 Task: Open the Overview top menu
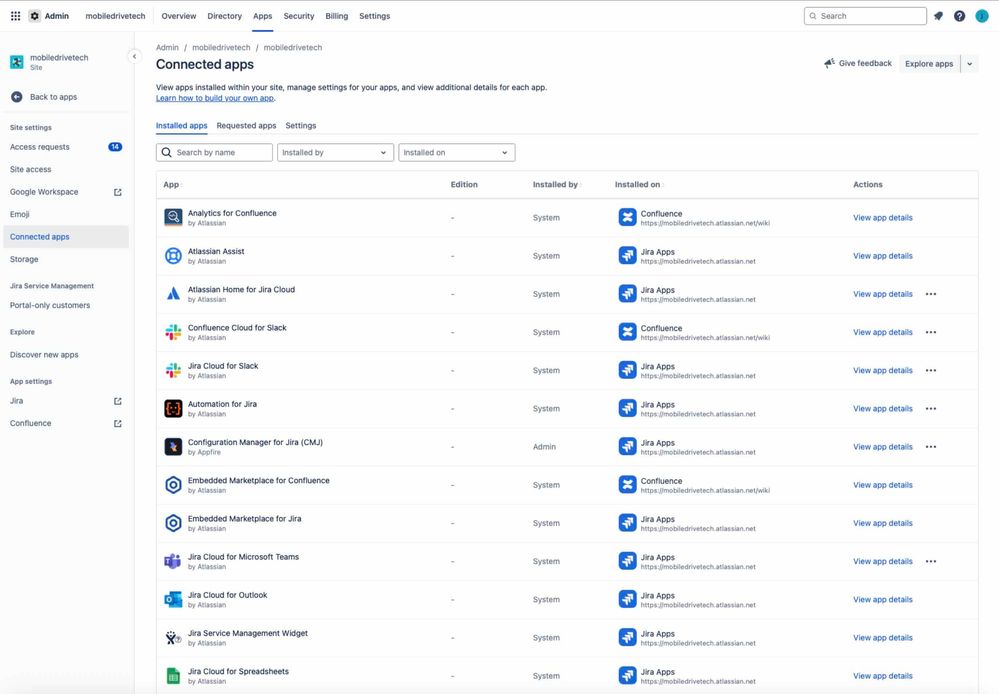coord(178,16)
